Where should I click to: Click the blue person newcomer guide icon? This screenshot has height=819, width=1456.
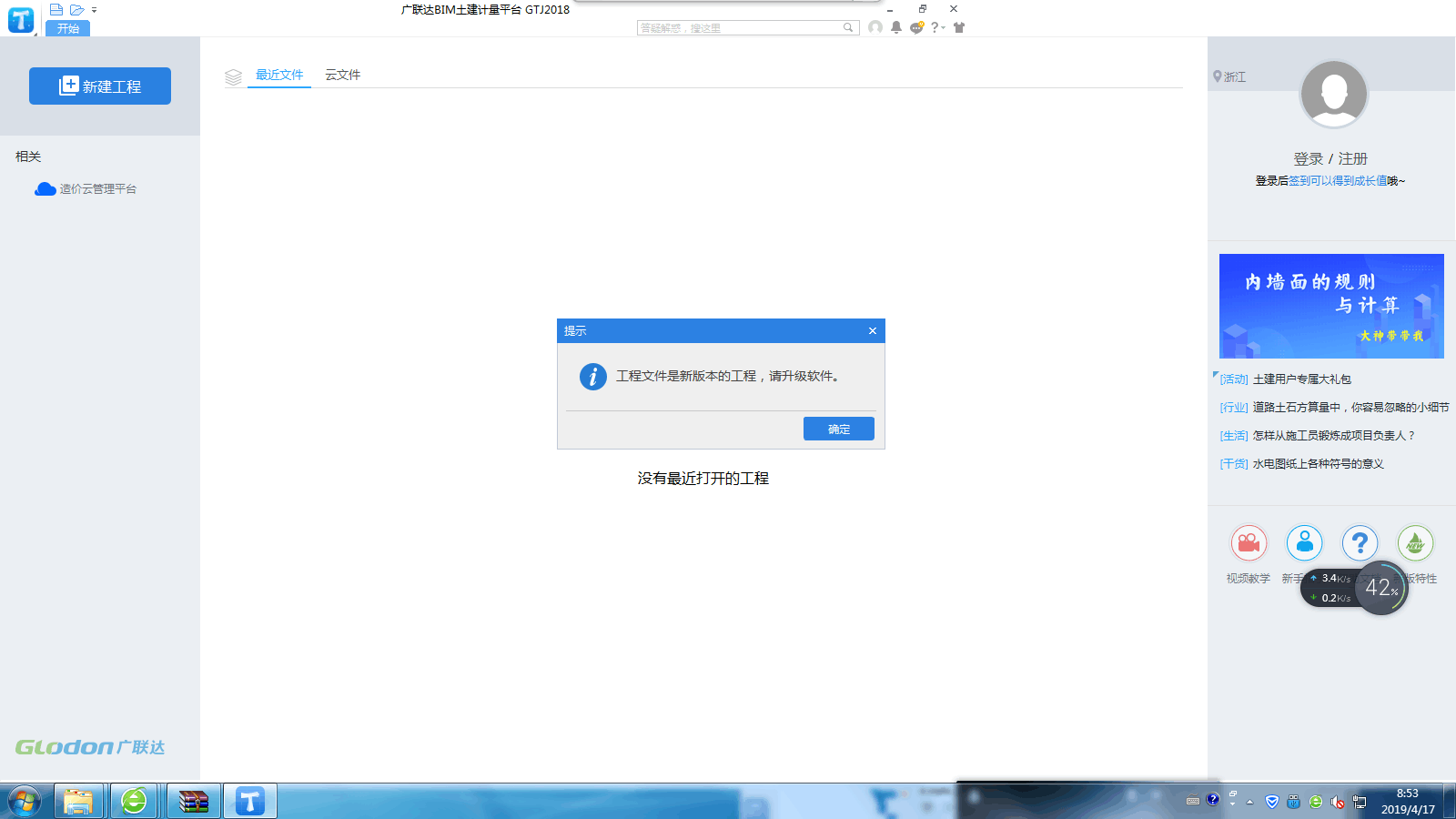(x=1304, y=543)
